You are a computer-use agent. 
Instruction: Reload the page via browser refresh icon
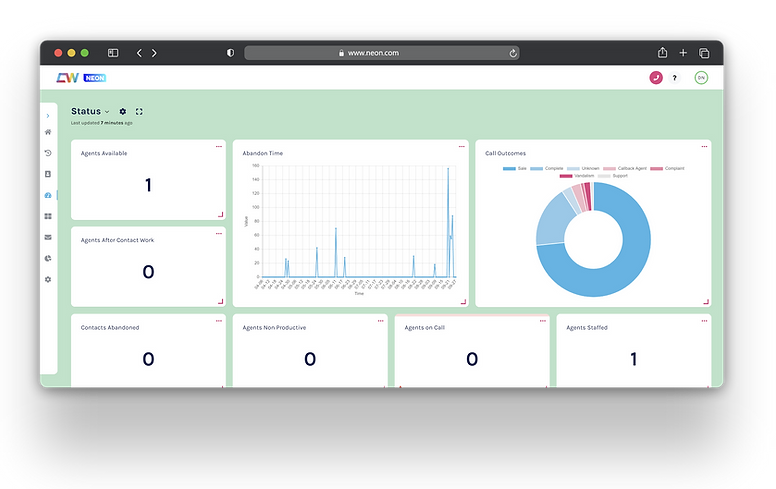[x=513, y=53]
